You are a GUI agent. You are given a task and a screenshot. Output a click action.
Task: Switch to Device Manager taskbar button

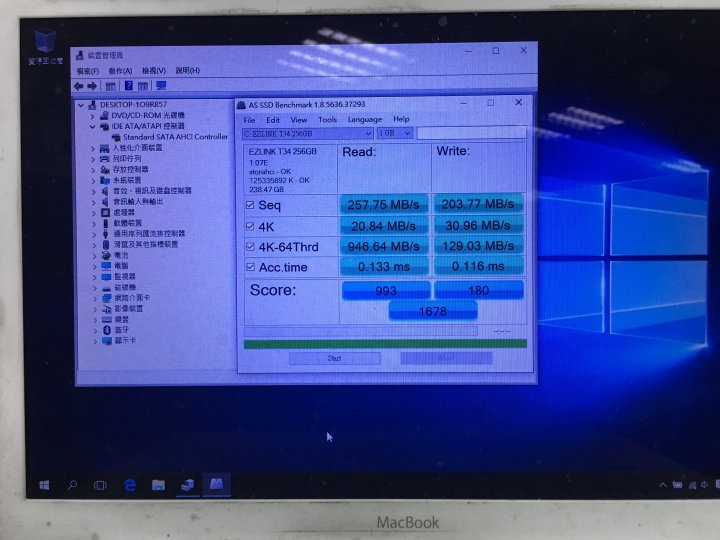(187, 485)
